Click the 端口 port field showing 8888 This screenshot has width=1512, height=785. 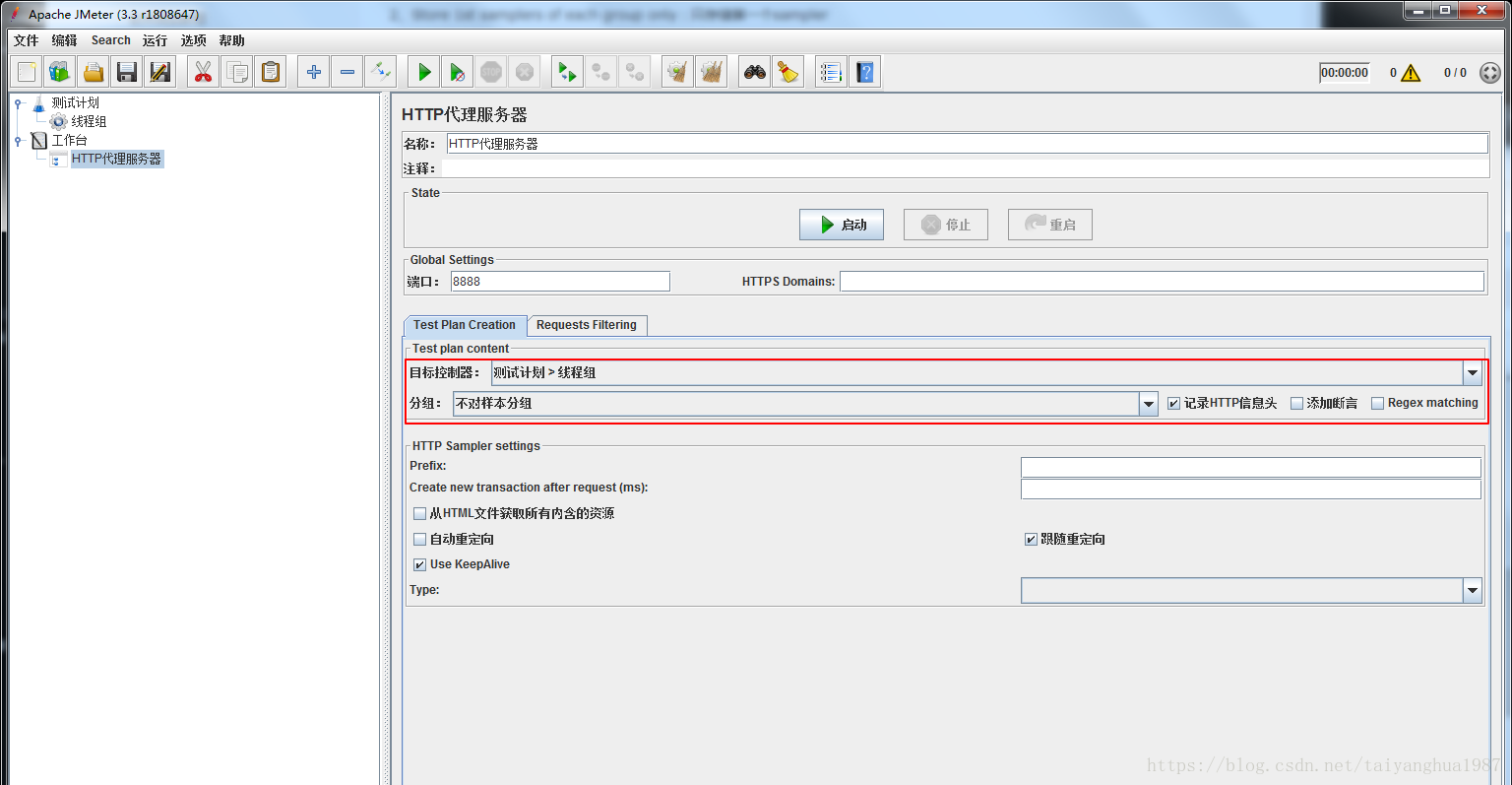(560, 282)
